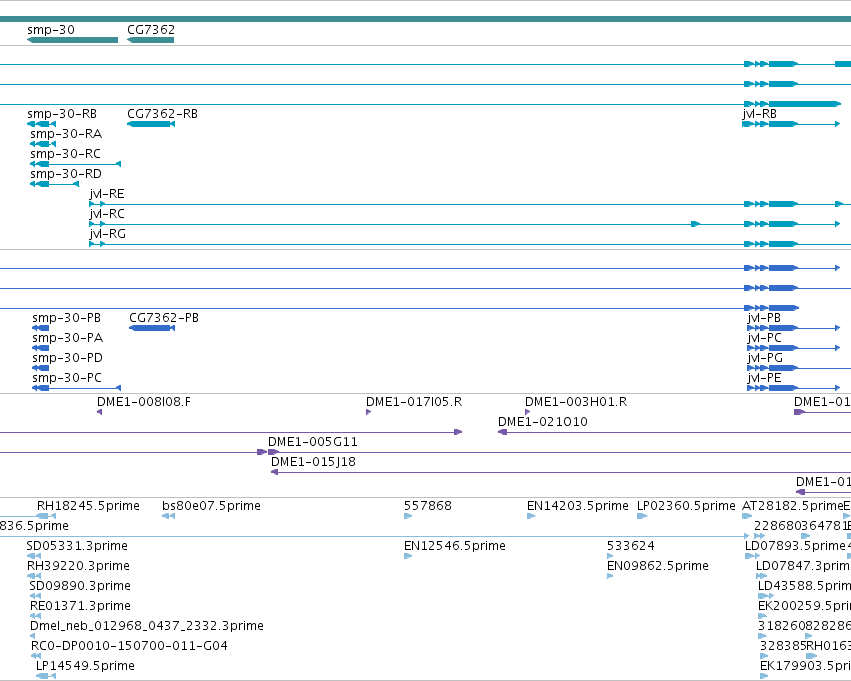Click the DME1-003H01.R marker
This screenshot has height=681, width=851.
point(528,412)
